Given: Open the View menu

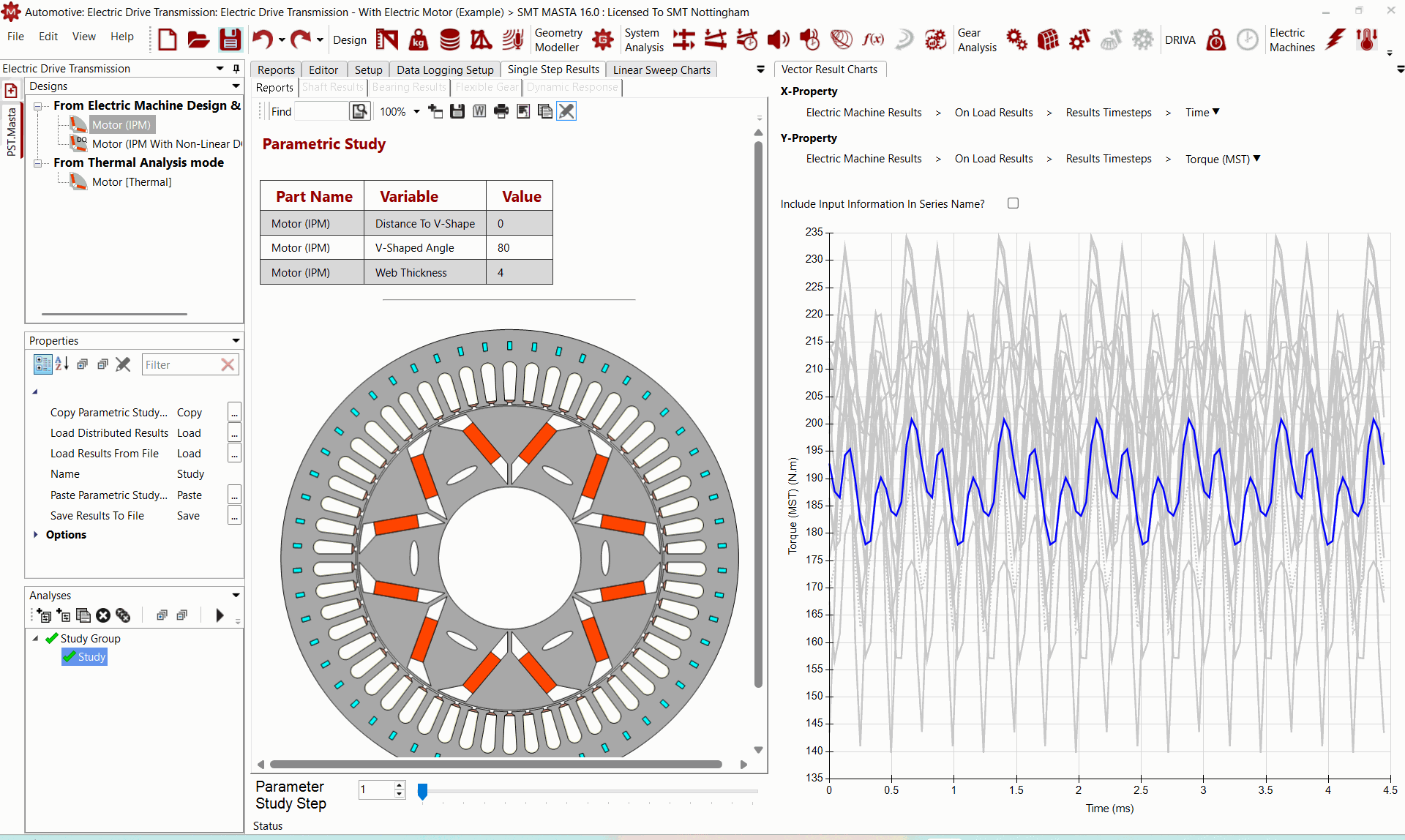Looking at the screenshot, I should 83,37.
